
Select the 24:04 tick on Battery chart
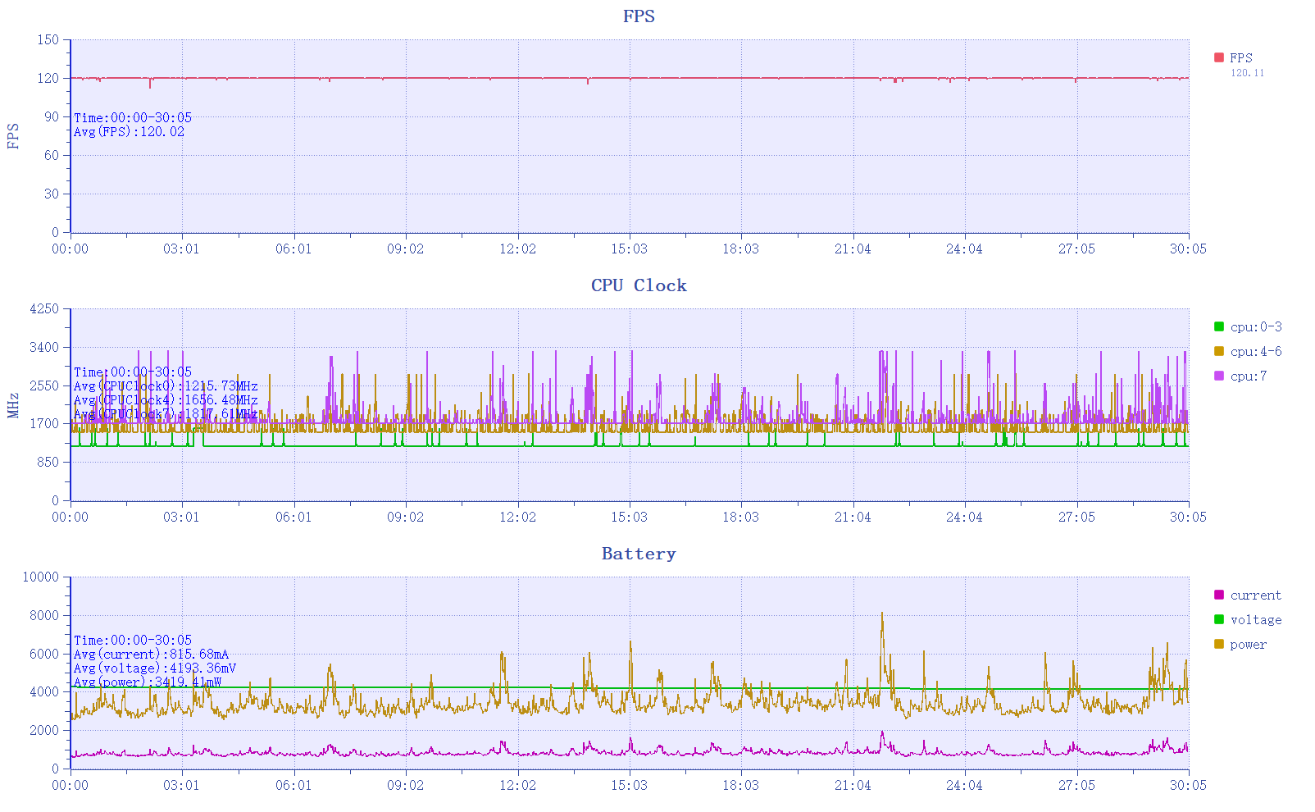pos(964,786)
